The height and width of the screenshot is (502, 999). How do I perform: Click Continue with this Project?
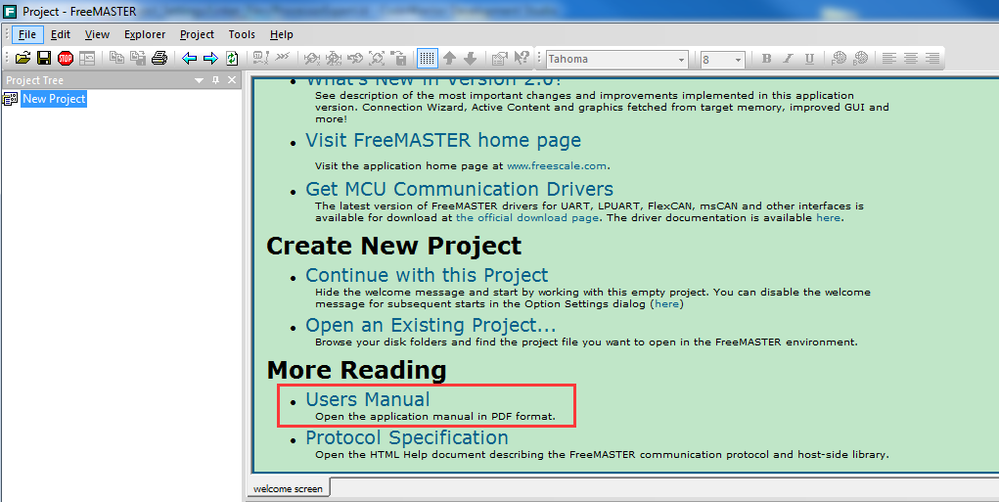pos(427,275)
